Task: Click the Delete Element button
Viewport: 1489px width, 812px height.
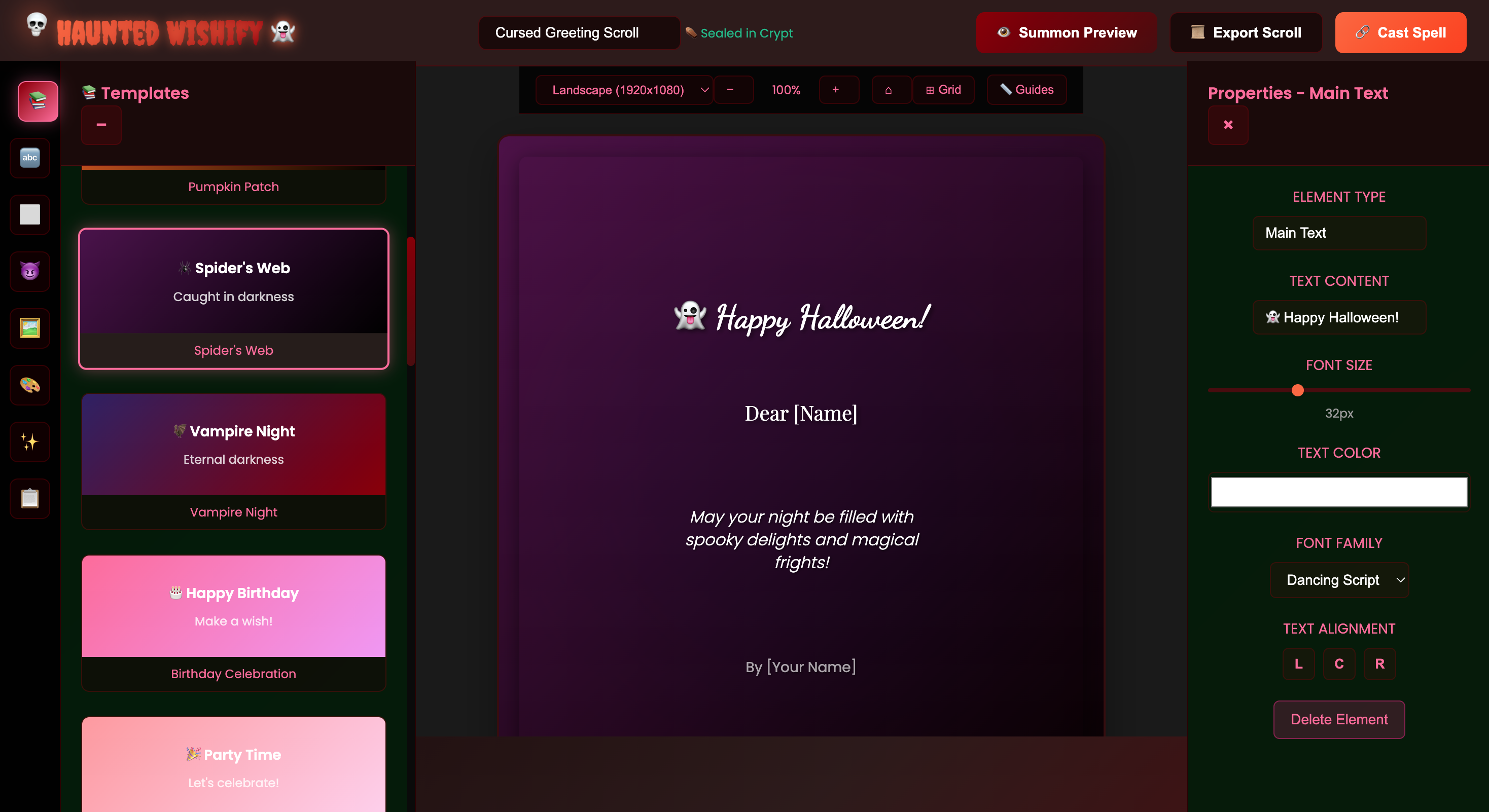Action: tap(1339, 719)
